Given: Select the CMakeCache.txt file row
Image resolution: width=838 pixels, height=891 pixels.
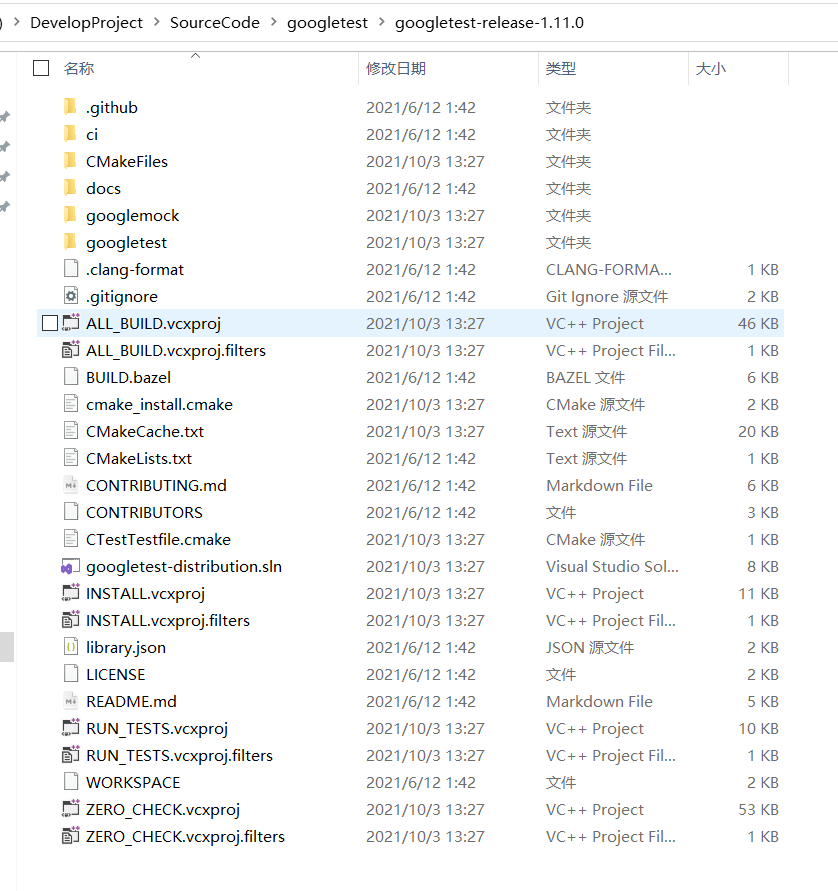Looking at the screenshot, I should 410,431.
